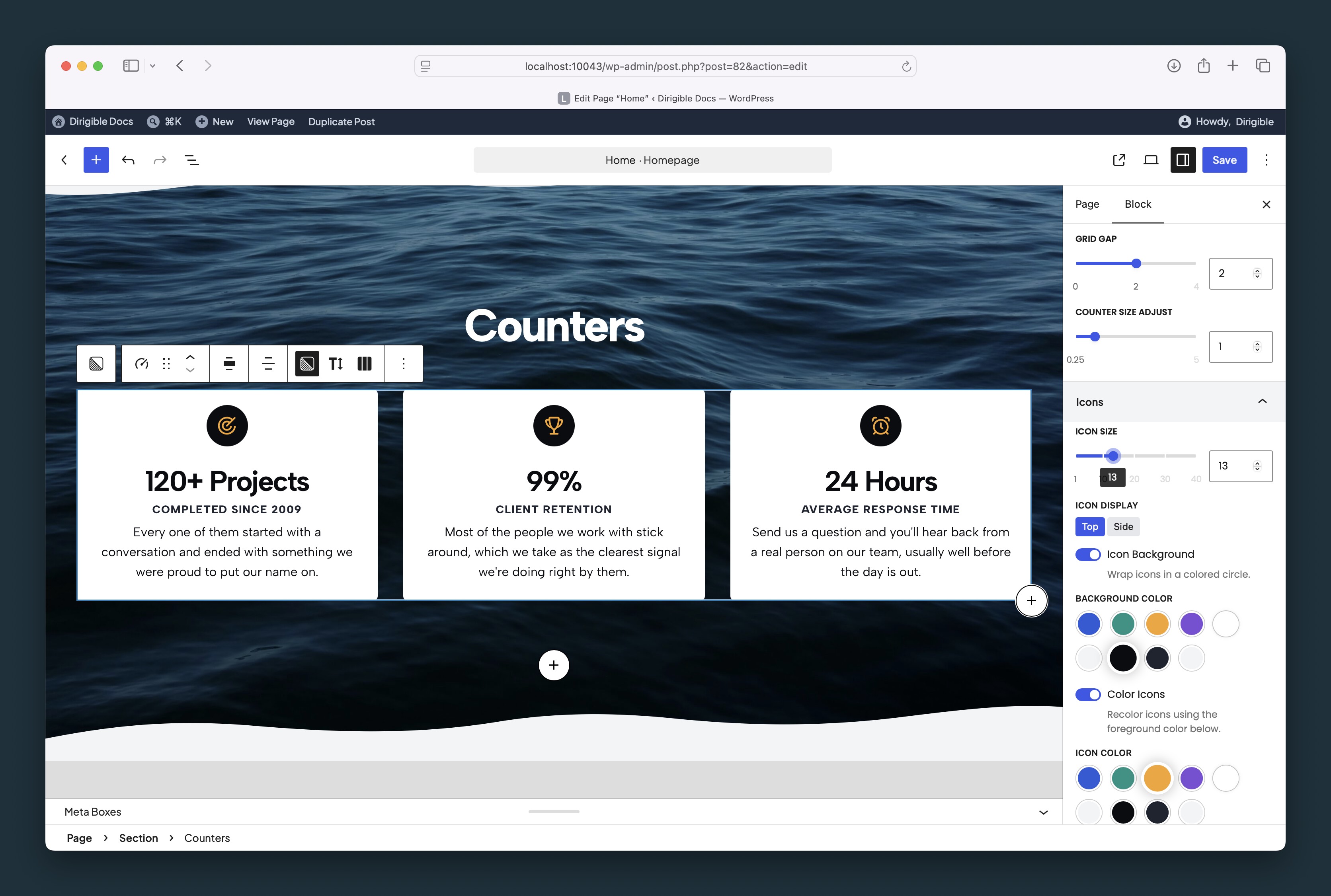
Task: Disable the Icon Background toggle
Action: click(x=1087, y=554)
